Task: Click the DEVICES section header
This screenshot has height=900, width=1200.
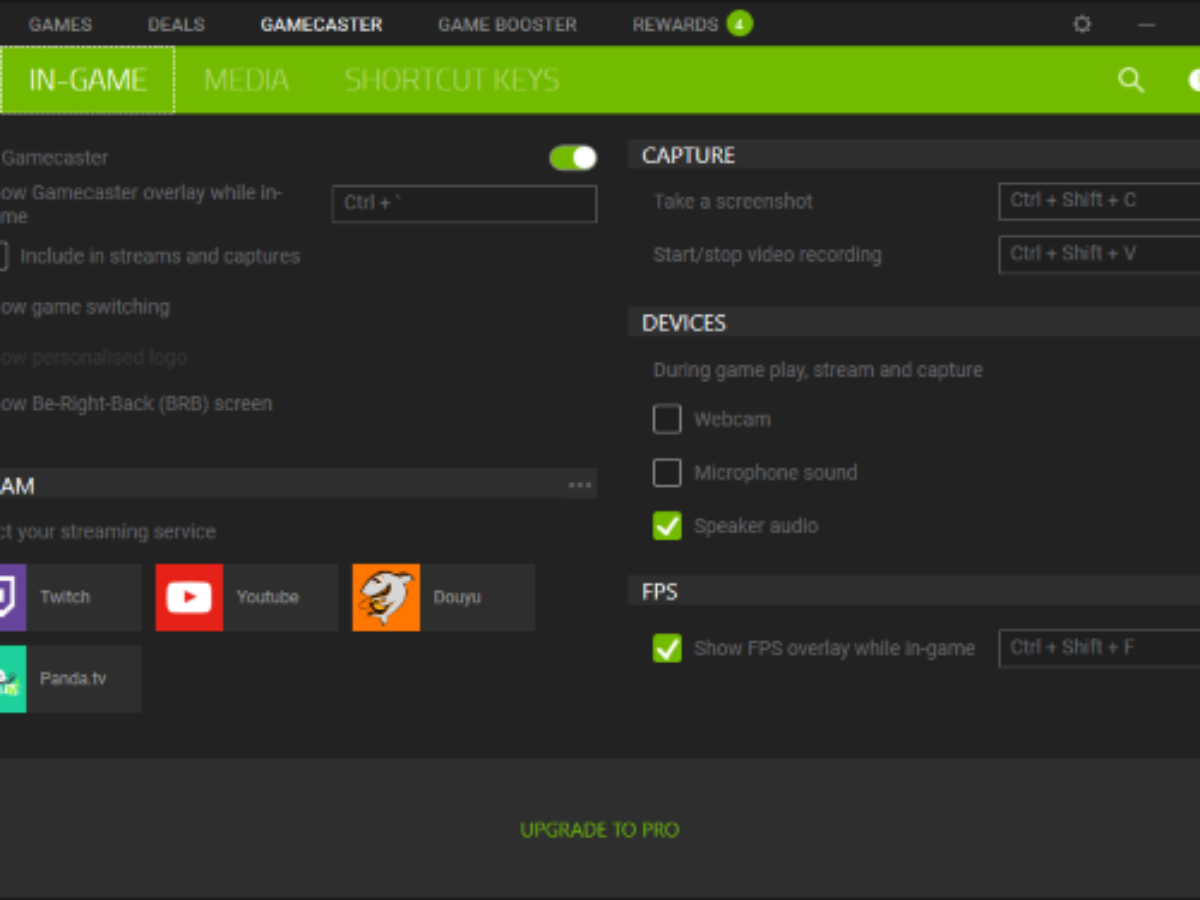Action: click(x=914, y=323)
